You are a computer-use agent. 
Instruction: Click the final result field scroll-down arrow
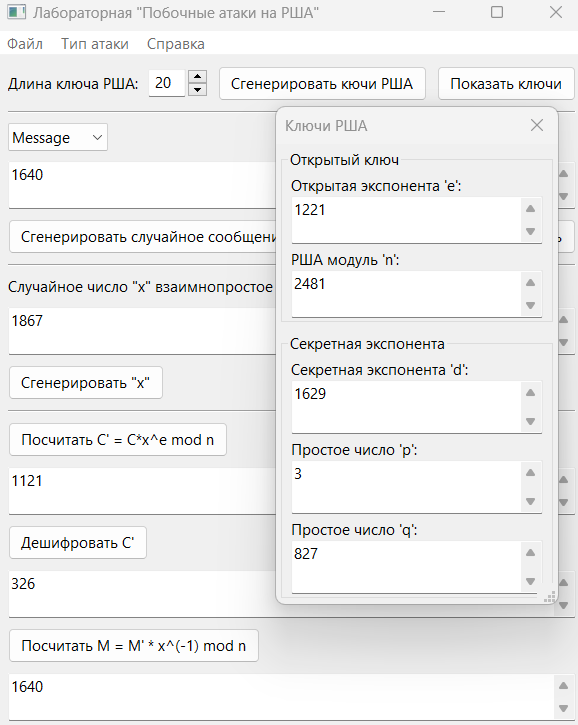point(563,708)
